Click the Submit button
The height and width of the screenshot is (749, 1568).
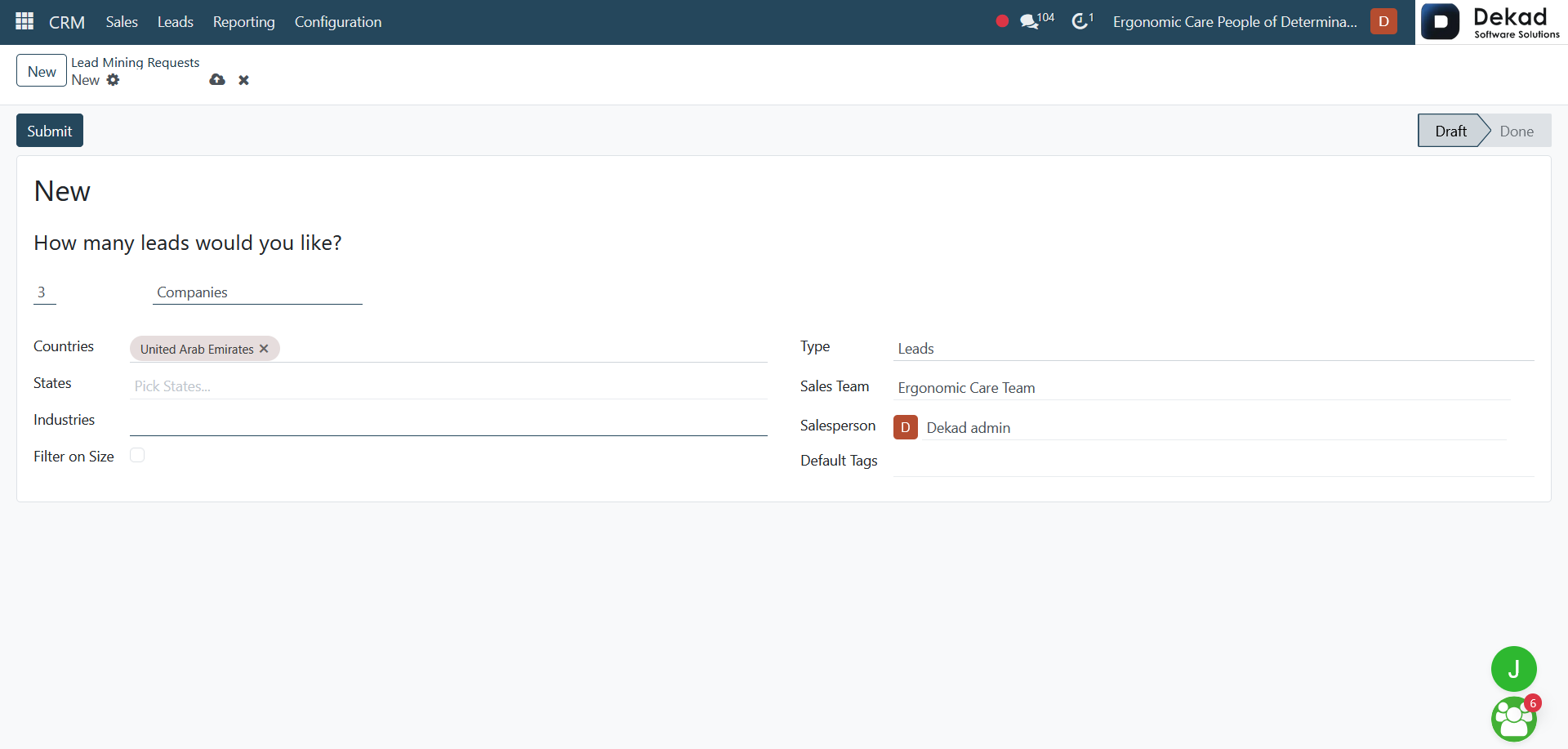(x=50, y=131)
